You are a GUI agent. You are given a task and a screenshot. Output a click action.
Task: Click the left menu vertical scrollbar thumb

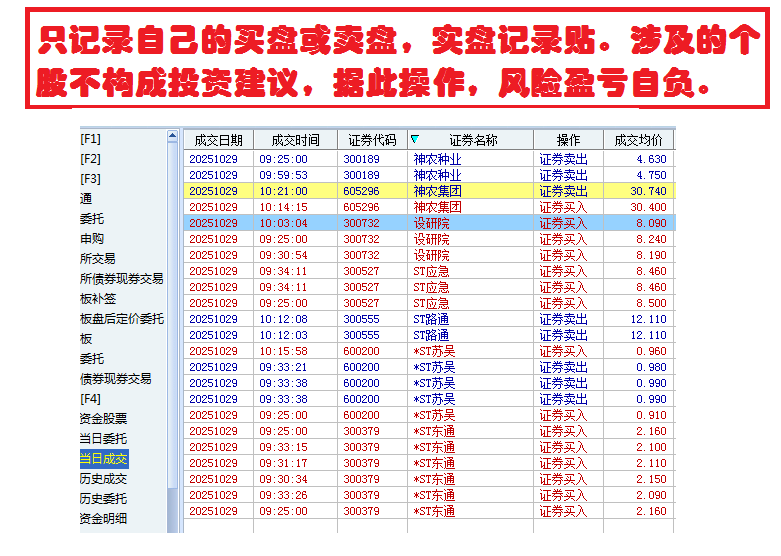point(172,315)
